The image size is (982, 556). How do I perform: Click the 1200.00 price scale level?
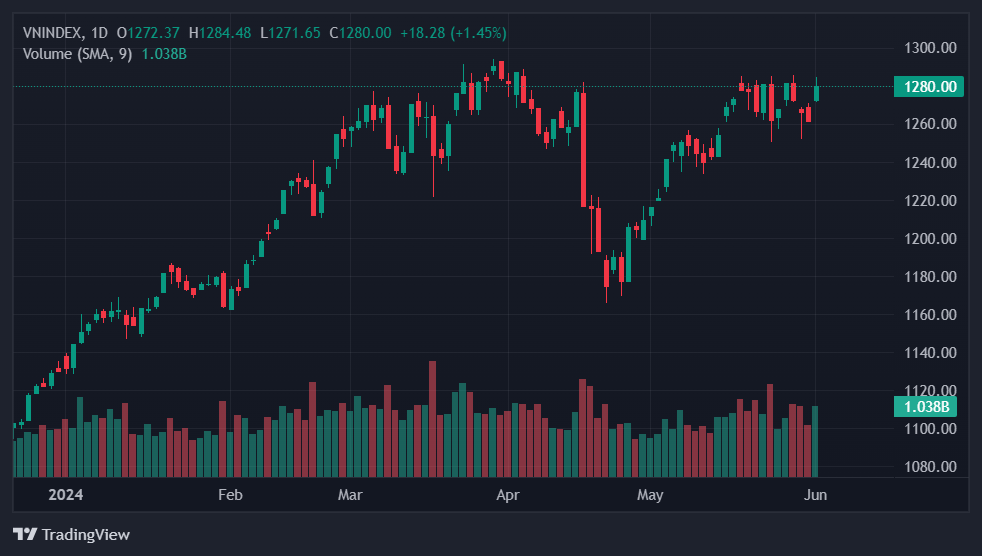[930, 239]
